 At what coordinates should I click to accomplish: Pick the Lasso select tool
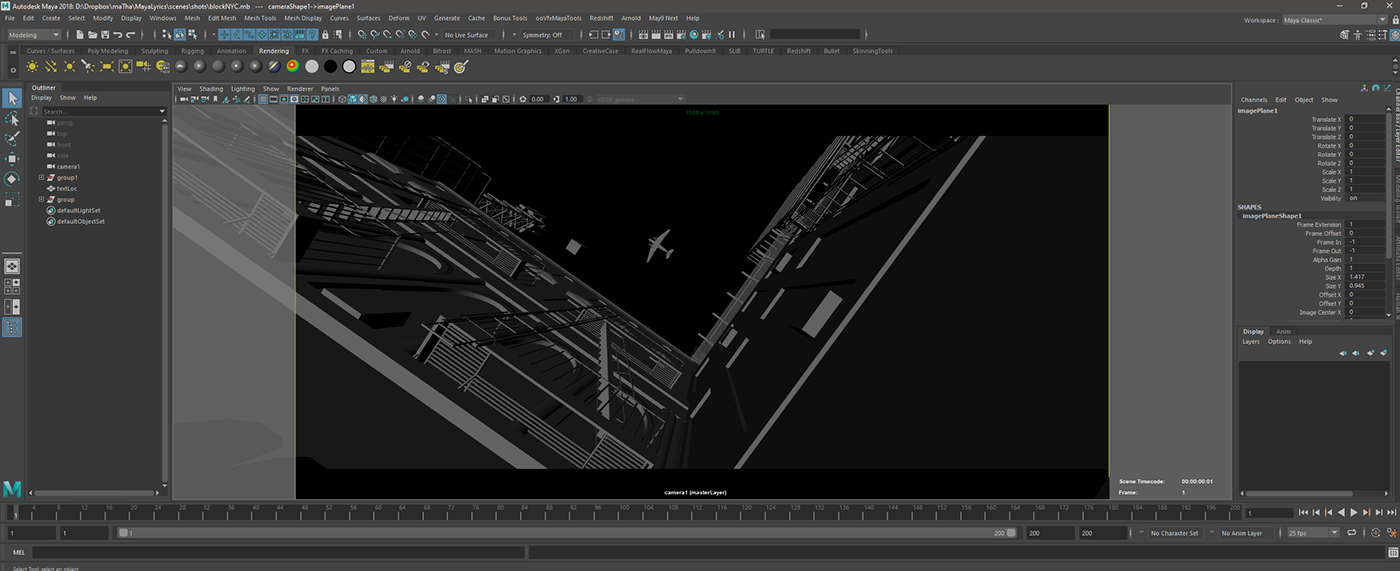tap(12, 119)
